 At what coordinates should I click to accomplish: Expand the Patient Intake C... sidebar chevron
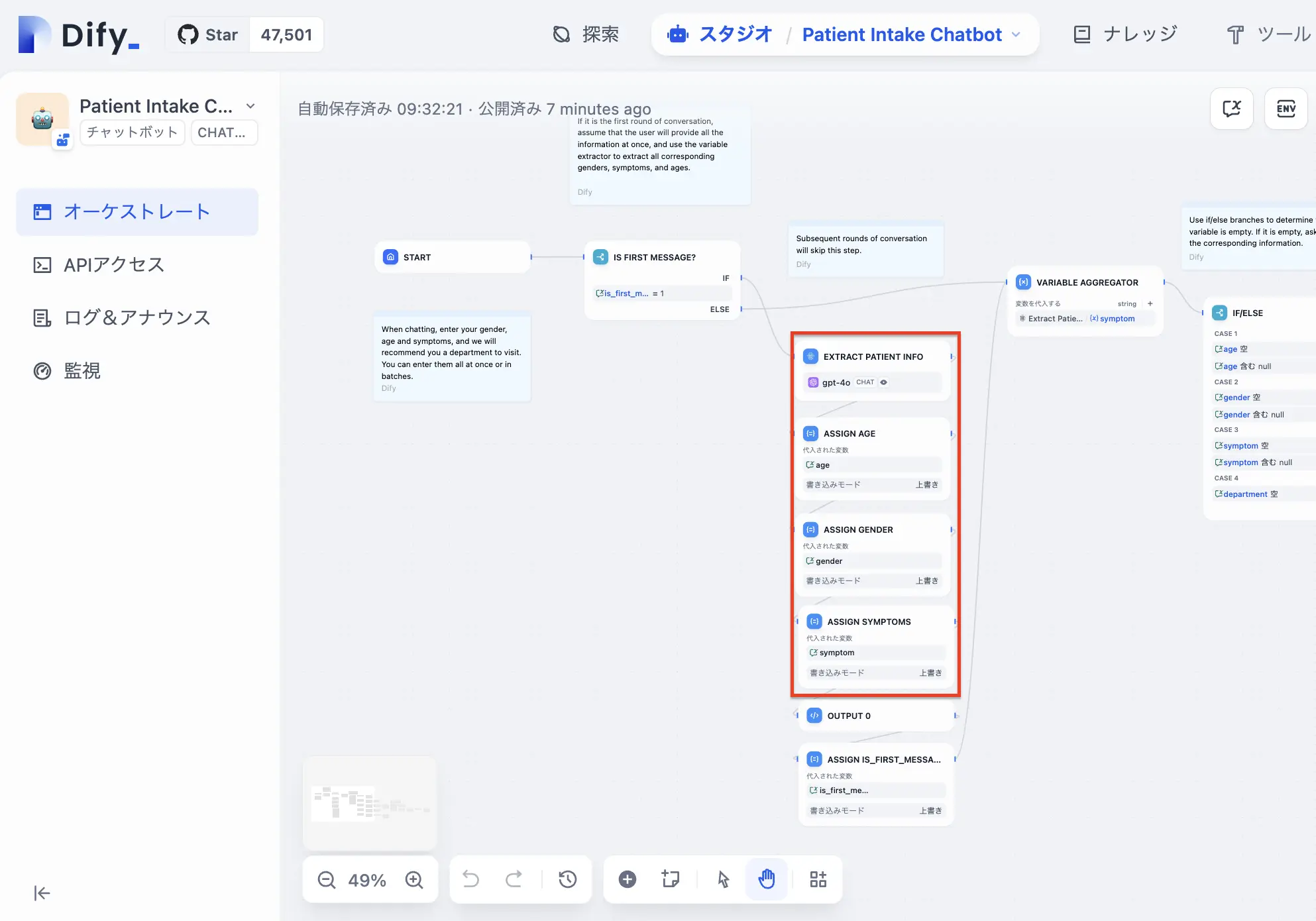point(250,106)
